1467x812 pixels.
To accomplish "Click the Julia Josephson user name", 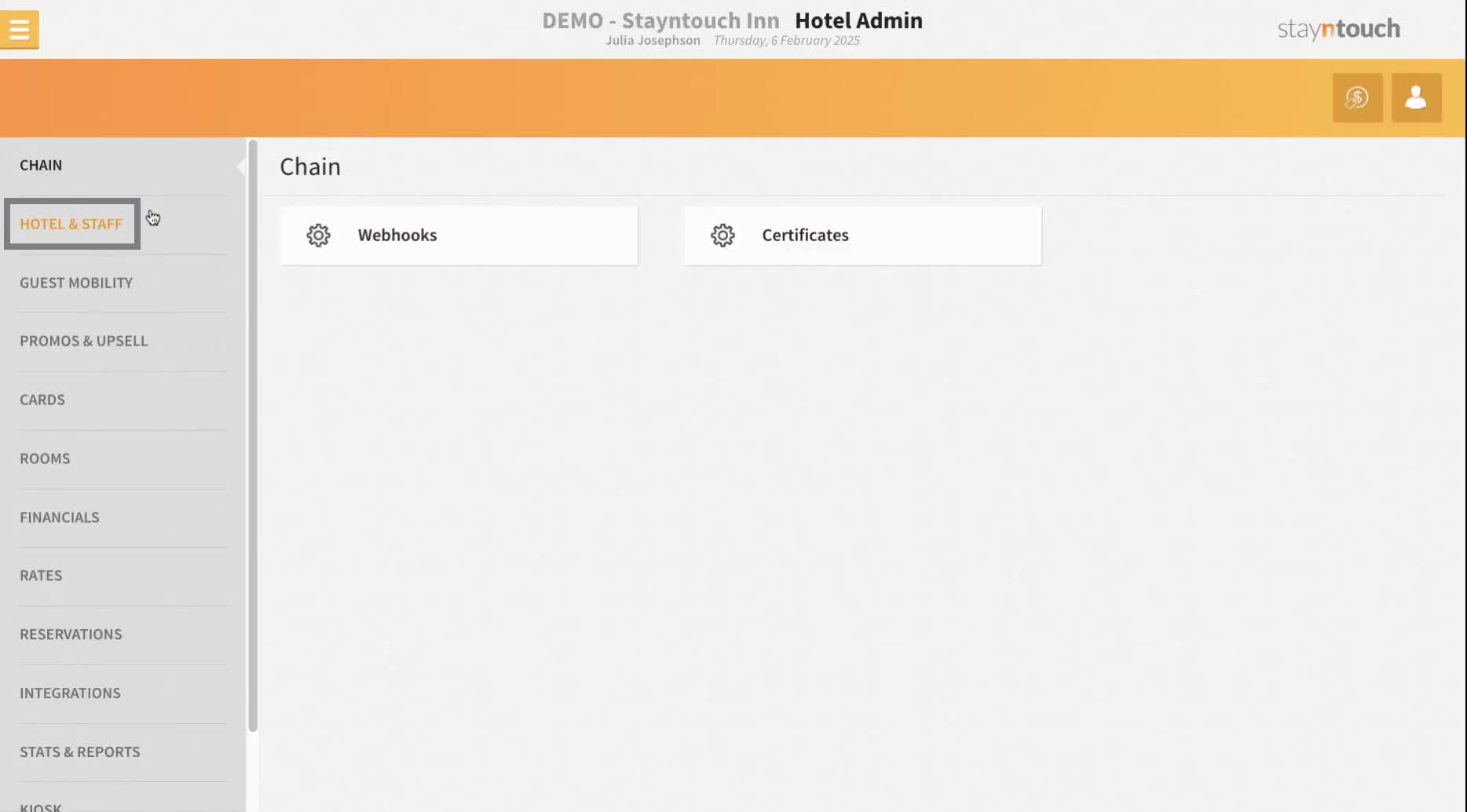I will click(x=653, y=41).
